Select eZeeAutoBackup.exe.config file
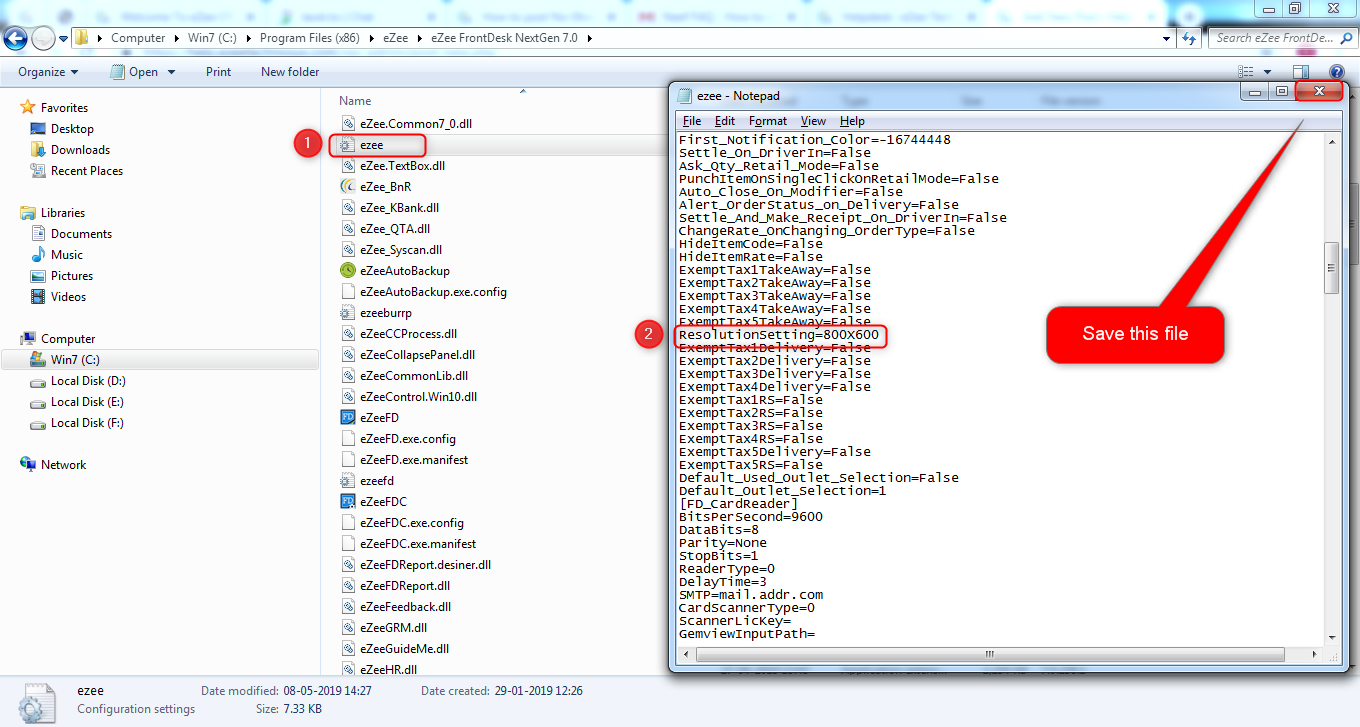 (433, 292)
